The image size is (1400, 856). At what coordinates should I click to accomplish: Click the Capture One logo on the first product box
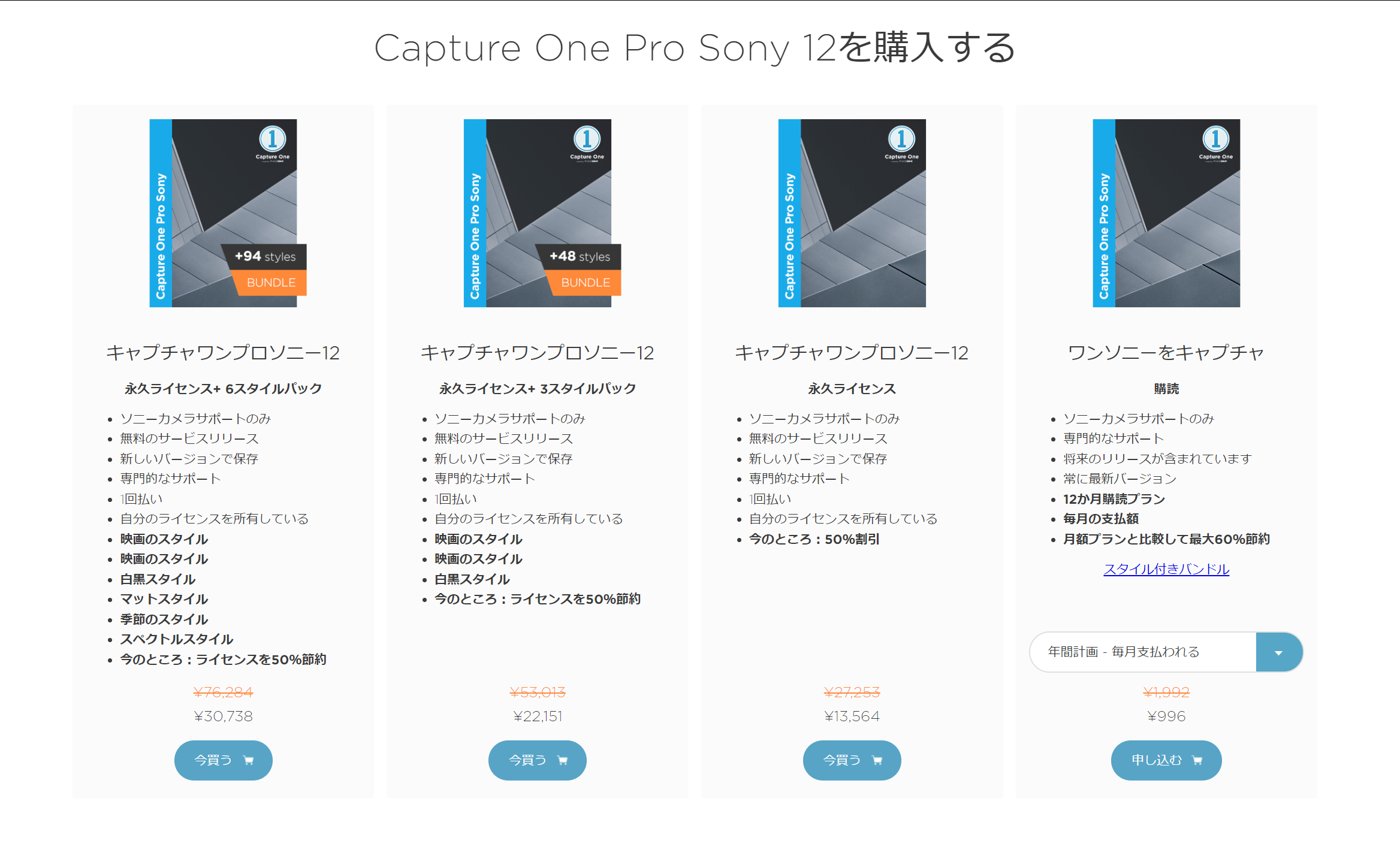point(273,143)
